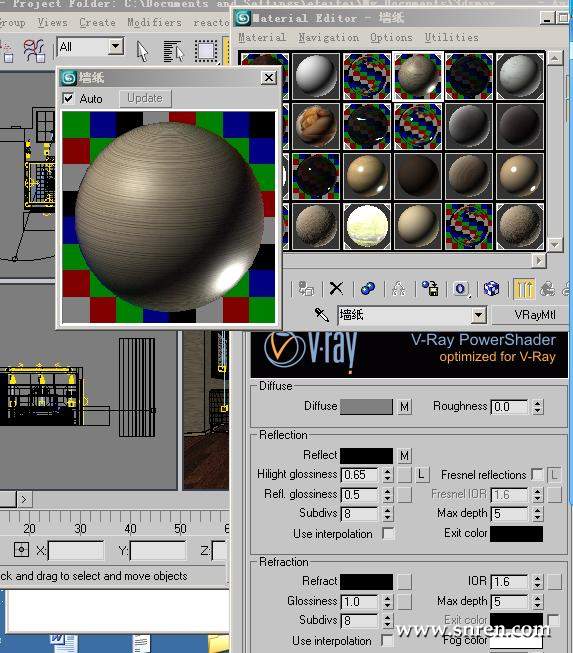Click Diffuse gray color swatch
The width and height of the screenshot is (573, 653).
click(366, 406)
